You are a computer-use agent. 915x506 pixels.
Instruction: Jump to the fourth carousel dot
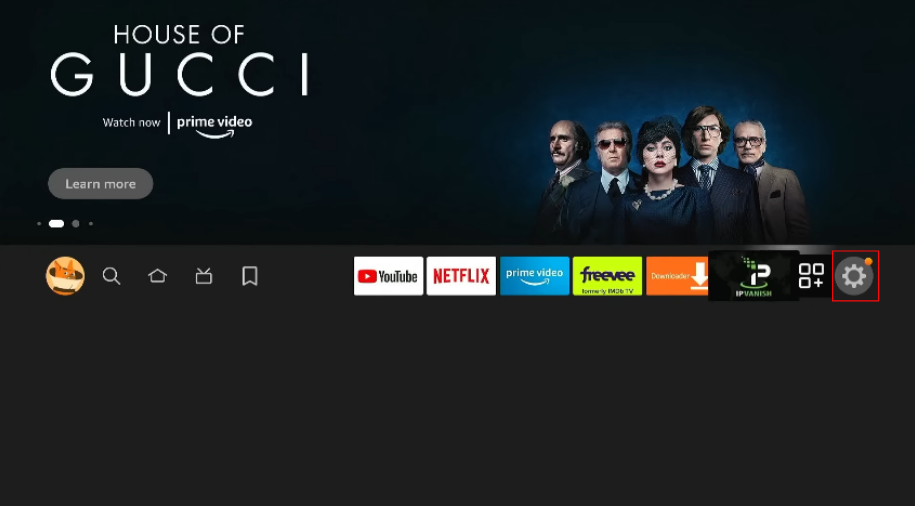(90, 224)
